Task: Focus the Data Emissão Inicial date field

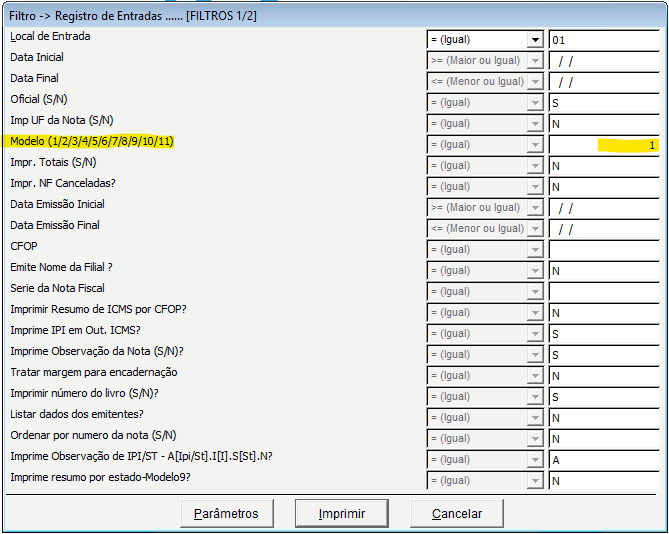Action: click(x=604, y=208)
